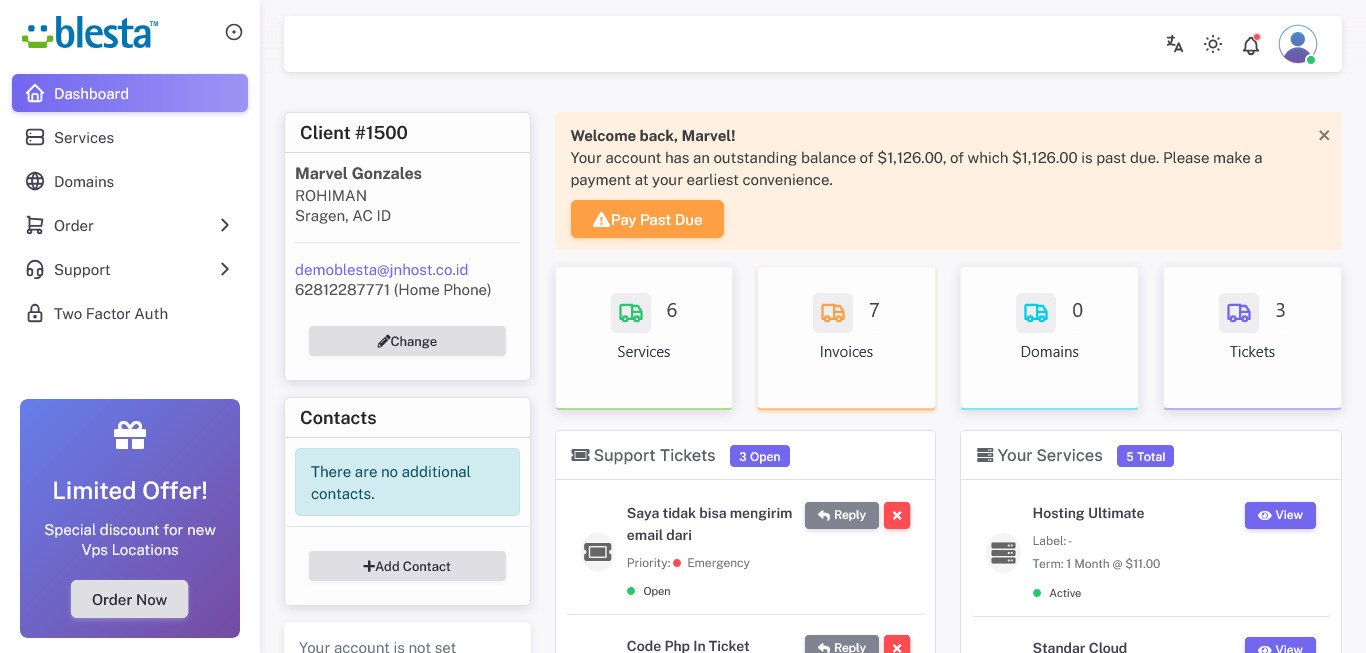
Task: Click the Change client details button
Action: point(407,341)
